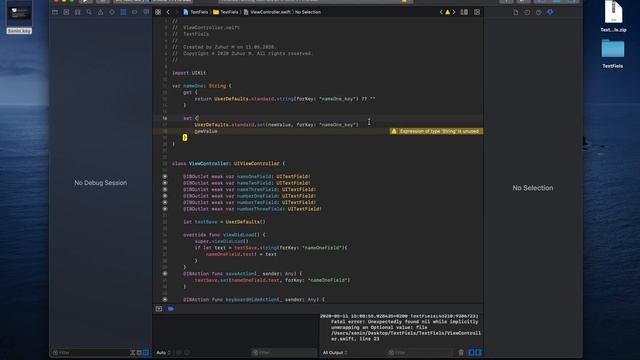The image size is (640, 360).
Task: Open the Issue navigator triangle icon
Action: [100, 12]
